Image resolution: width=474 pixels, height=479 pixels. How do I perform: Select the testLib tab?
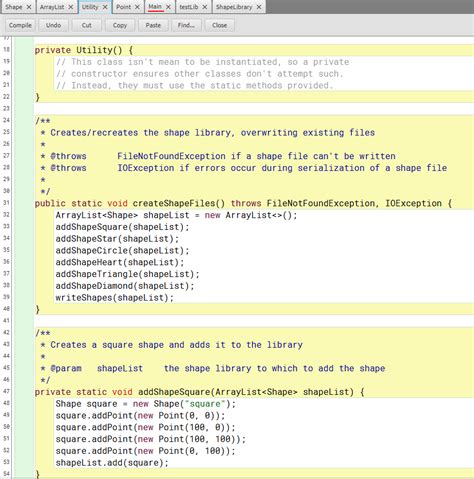click(x=189, y=7)
